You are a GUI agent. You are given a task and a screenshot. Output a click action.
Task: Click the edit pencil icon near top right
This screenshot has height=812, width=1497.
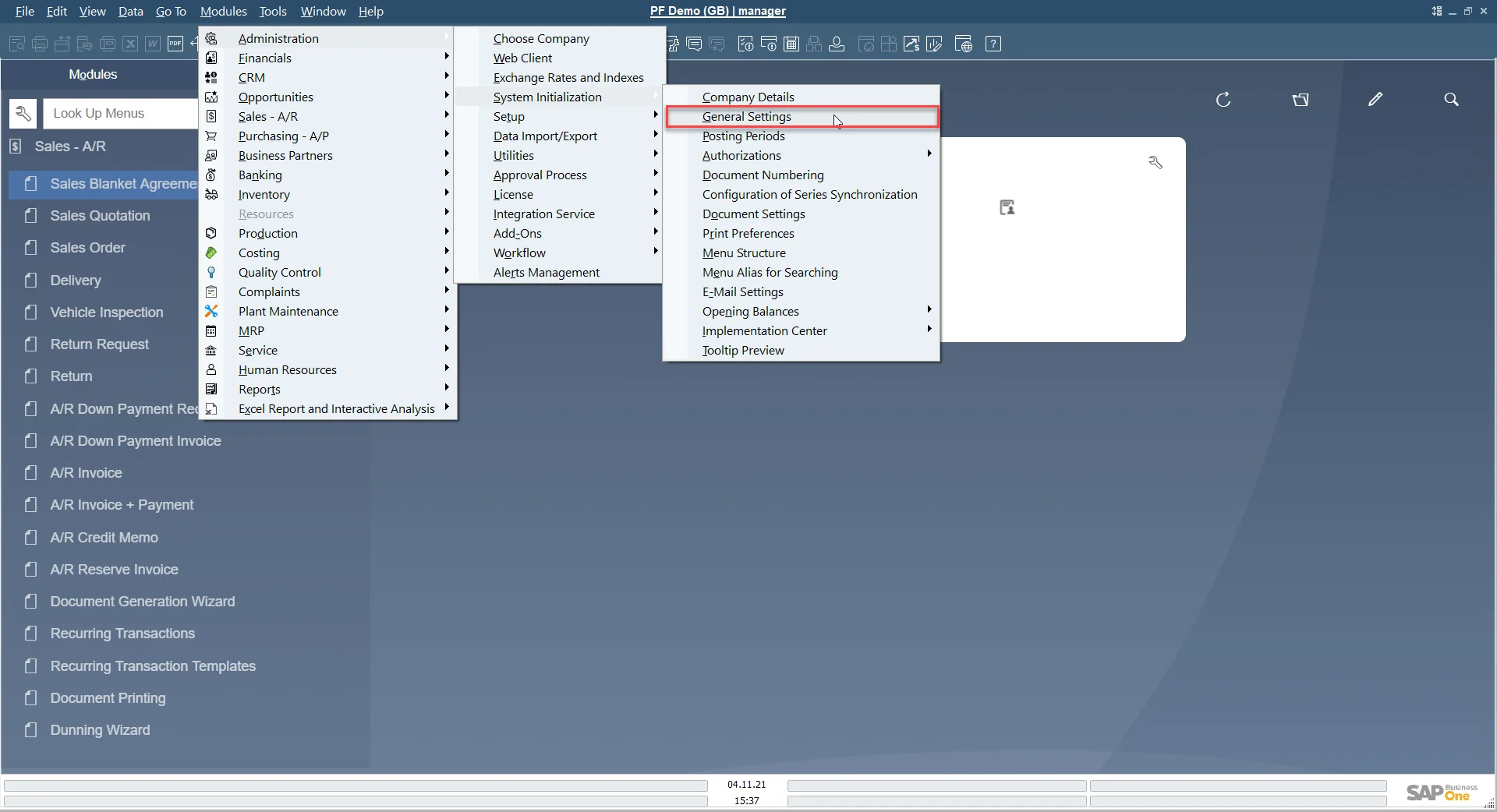click(1376, 100)
